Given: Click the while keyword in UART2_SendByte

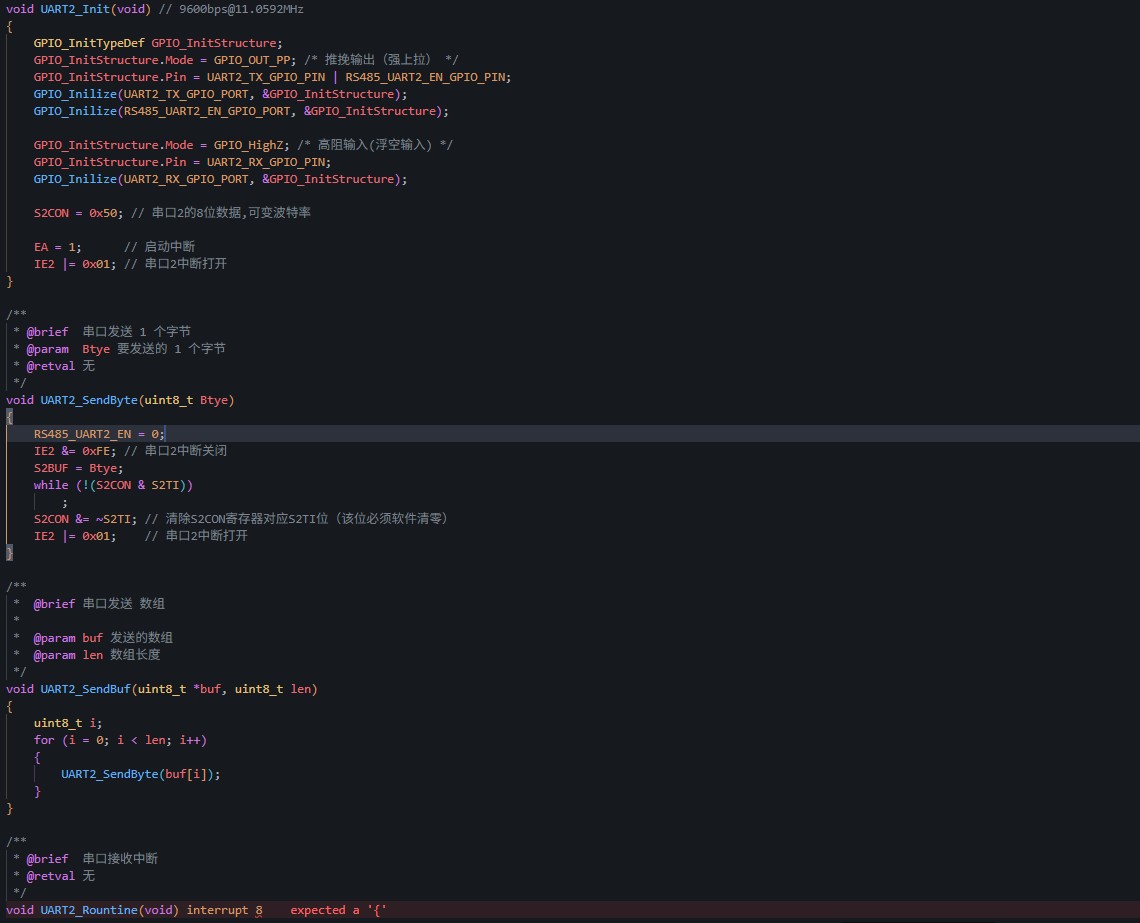Looking at the screenshot, I should coord(51,485).
